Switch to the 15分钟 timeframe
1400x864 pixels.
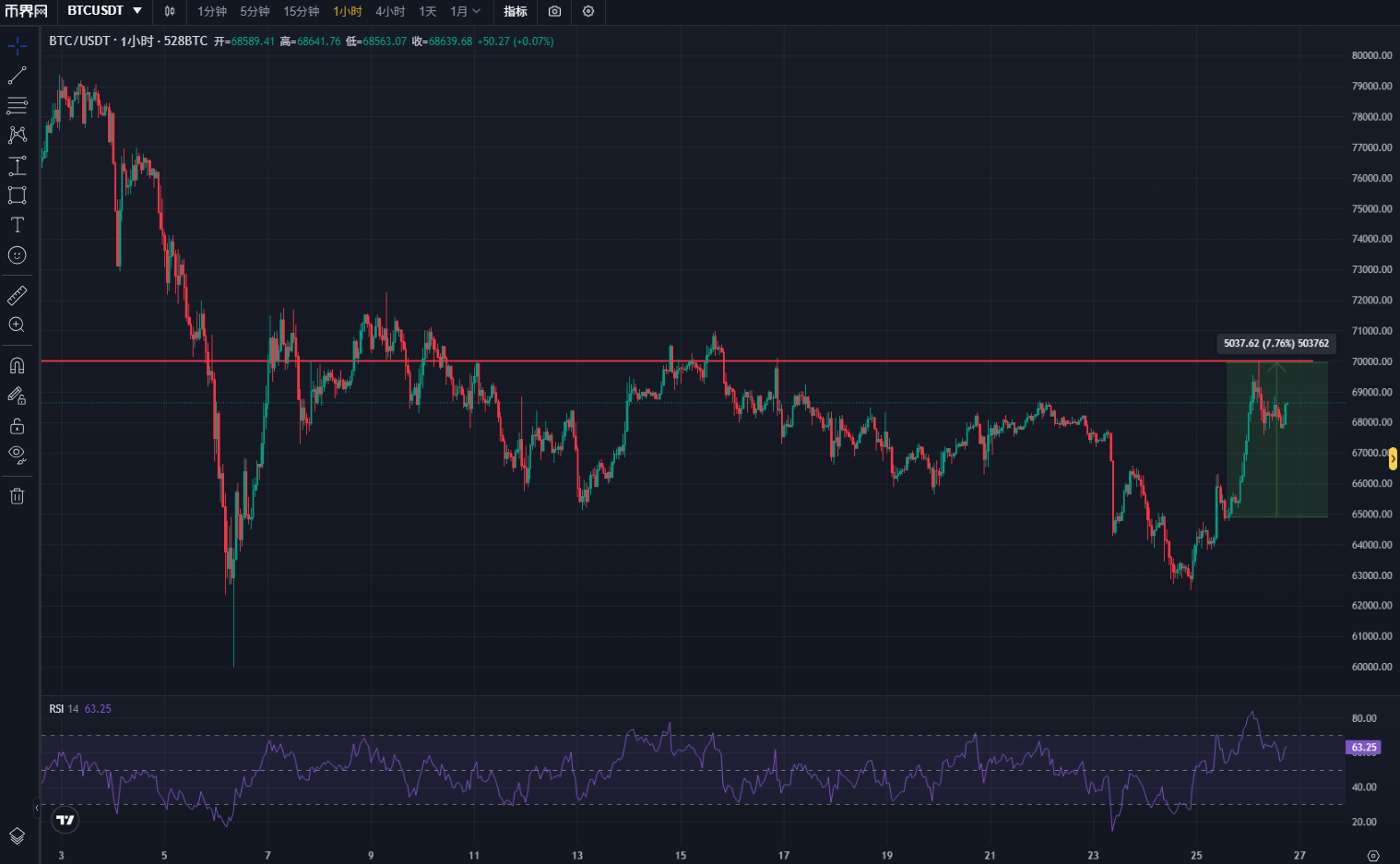[x=301, y=12]
